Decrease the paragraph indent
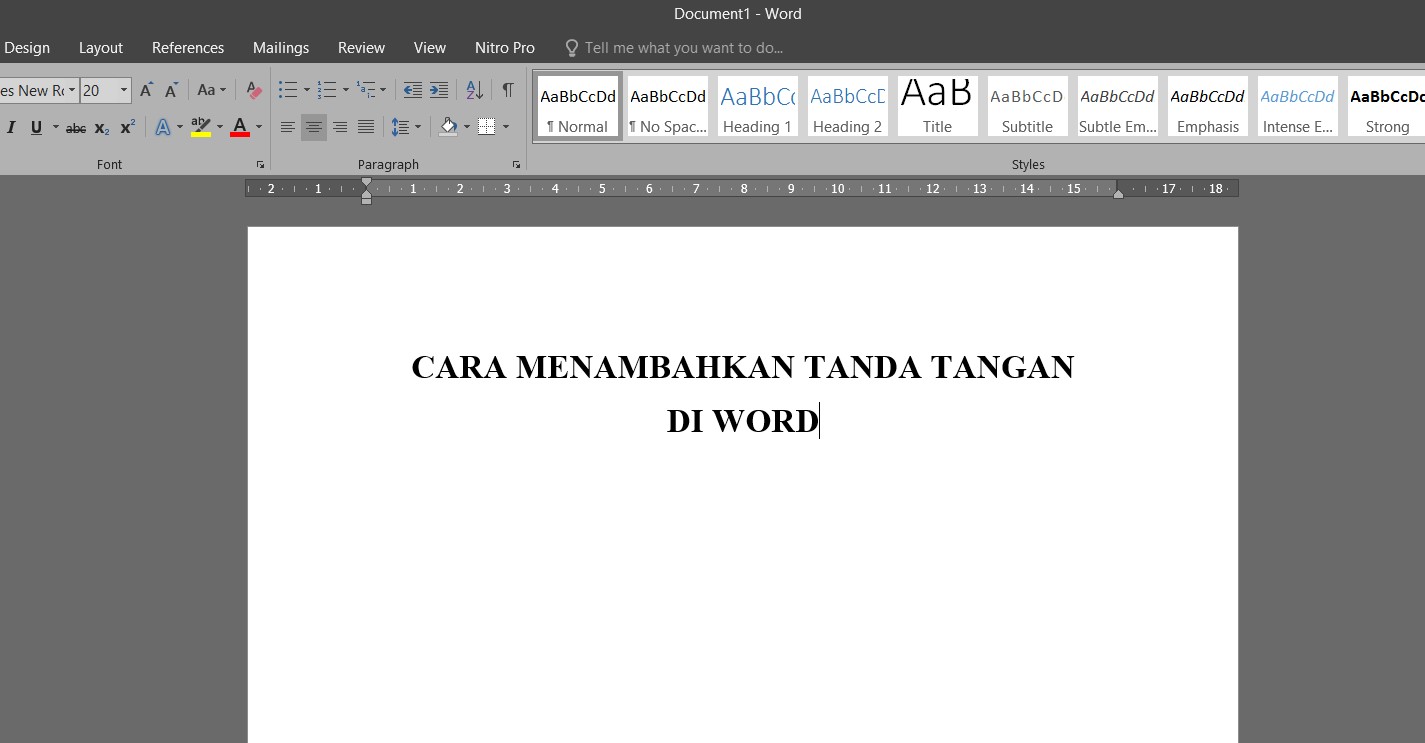The width and height of the screenshot is (1425, 743). point(412,90)
